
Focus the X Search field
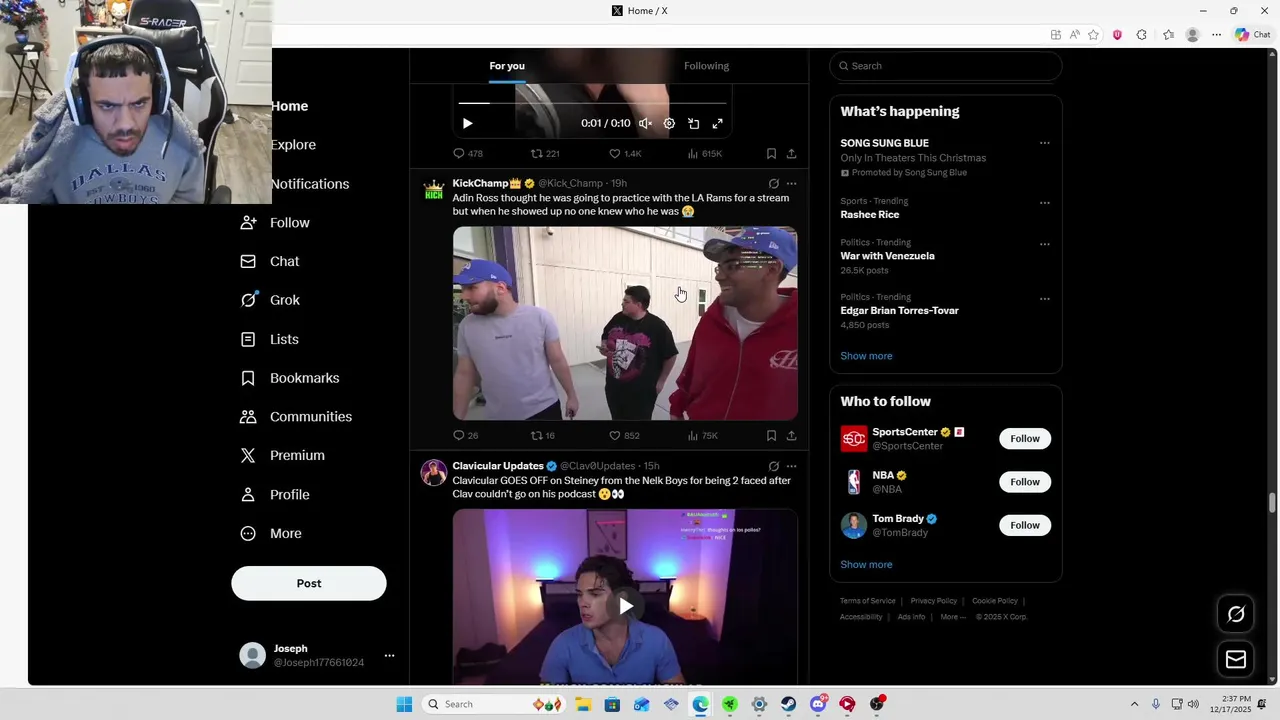[945, 66]
